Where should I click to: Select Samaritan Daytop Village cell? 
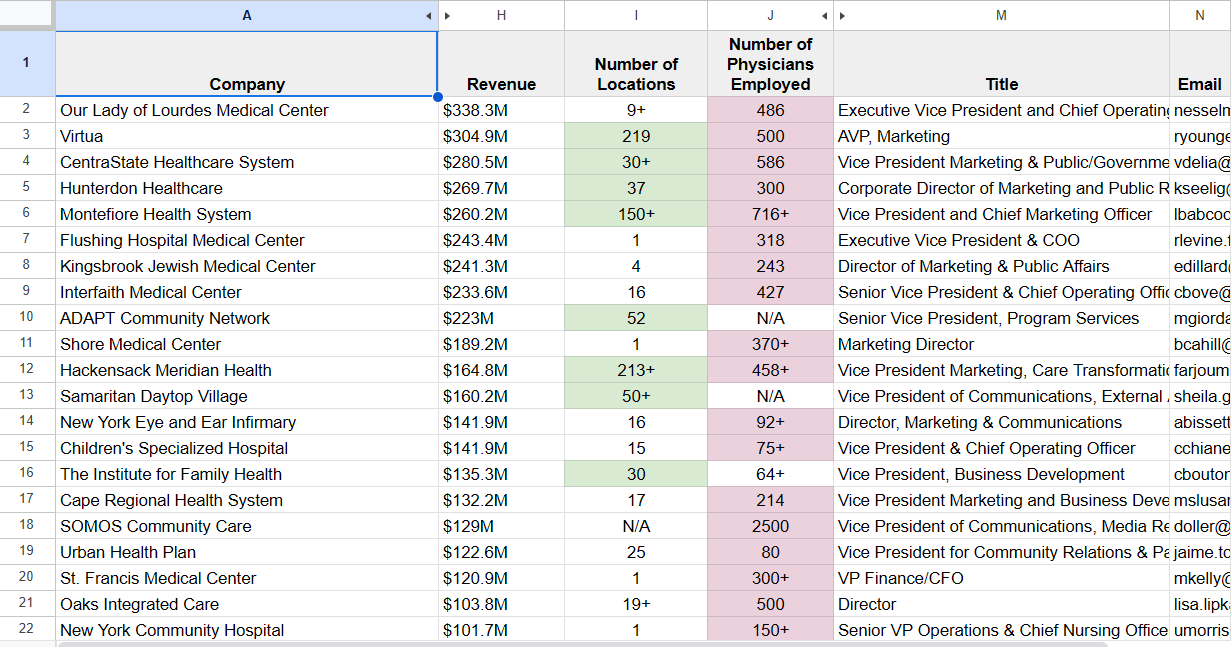[247, 396]
